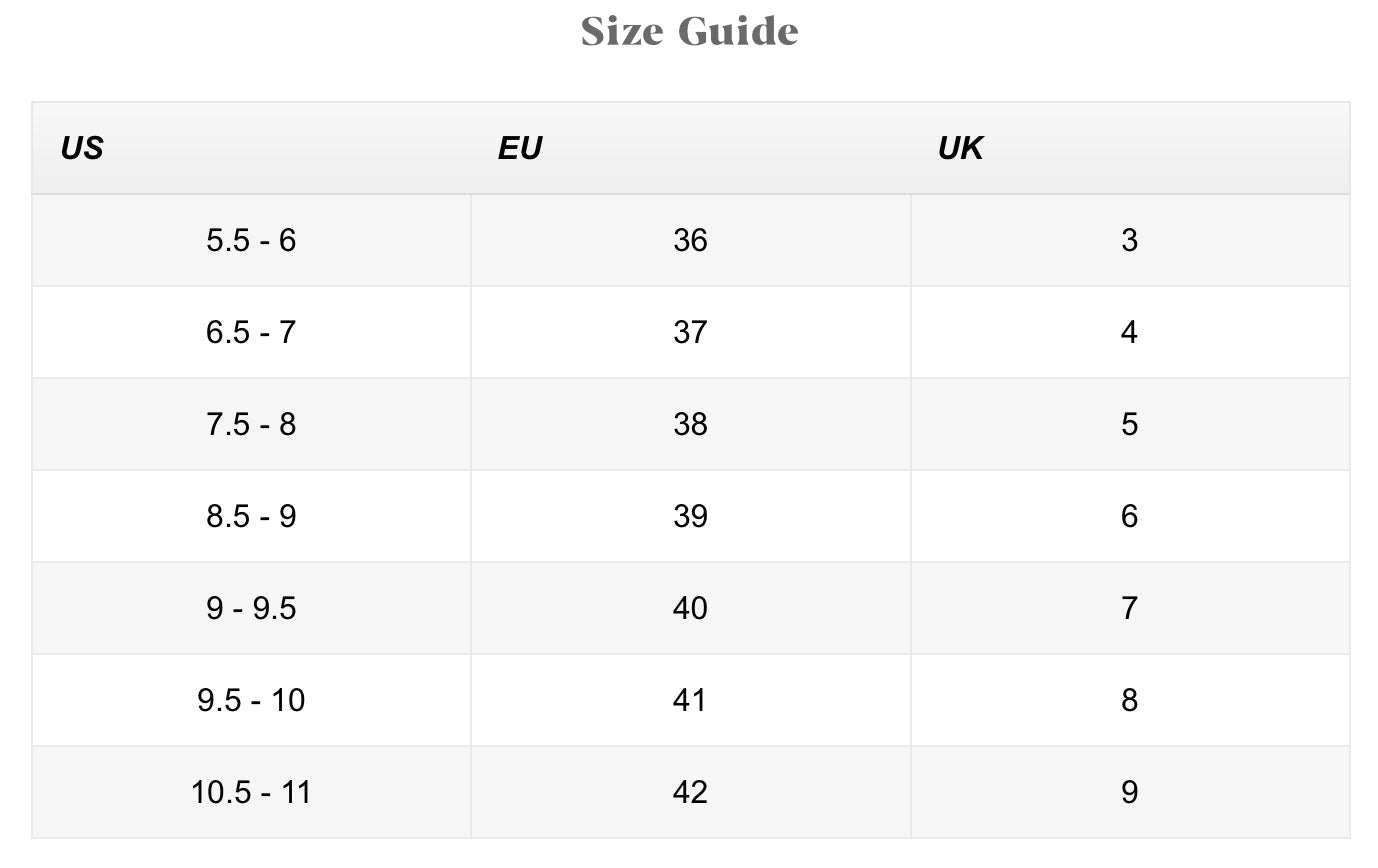Click EU size 38 cell
The height and width of the screenshot is (868, 1378).
(690, 424)
